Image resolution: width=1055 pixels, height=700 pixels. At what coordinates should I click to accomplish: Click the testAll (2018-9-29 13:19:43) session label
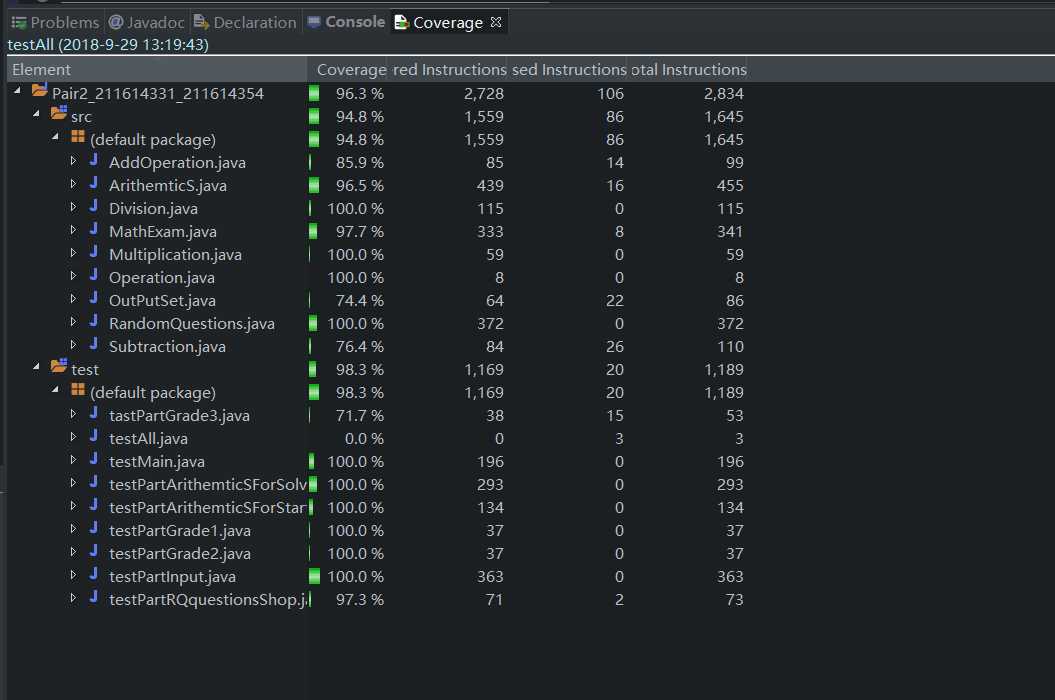pyautogui.click(x=108, y=44)
